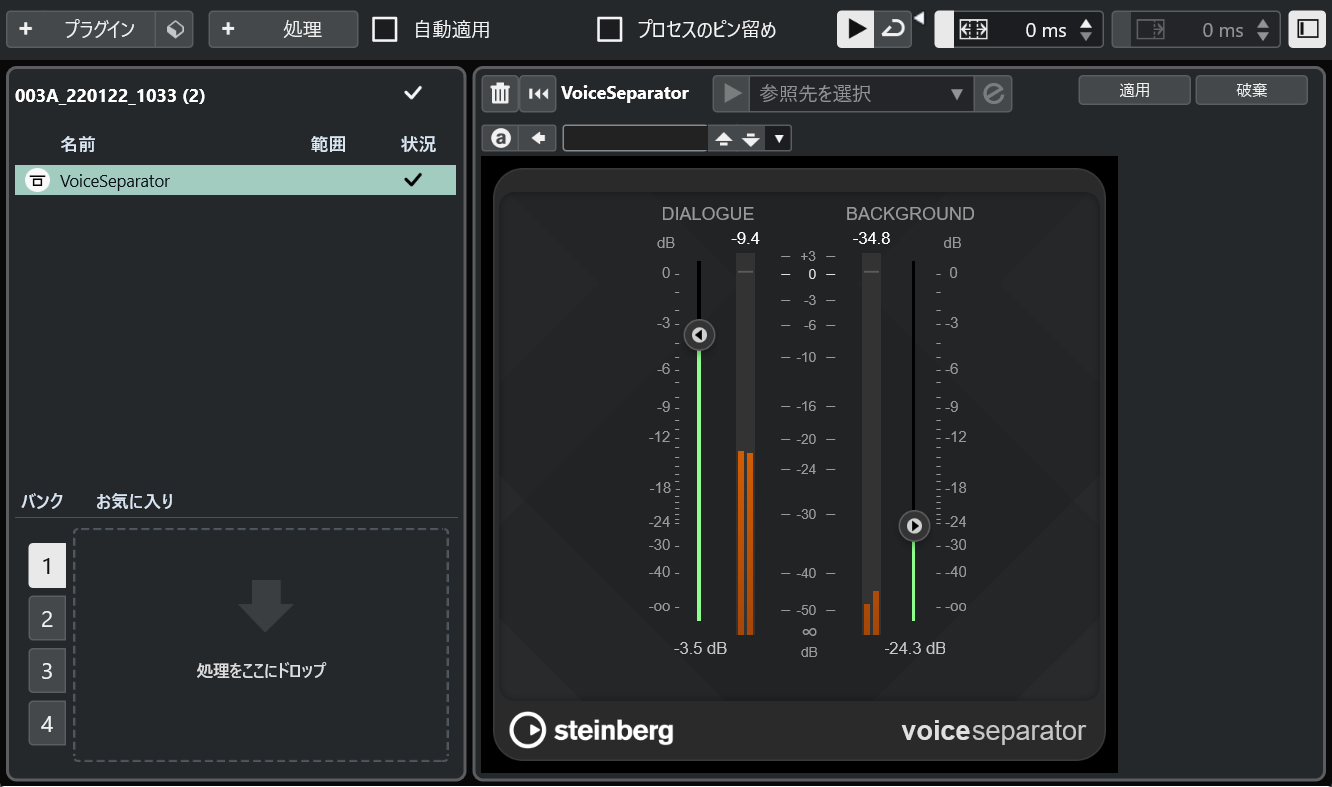Click the 名前 column header

tap(78, 144)
